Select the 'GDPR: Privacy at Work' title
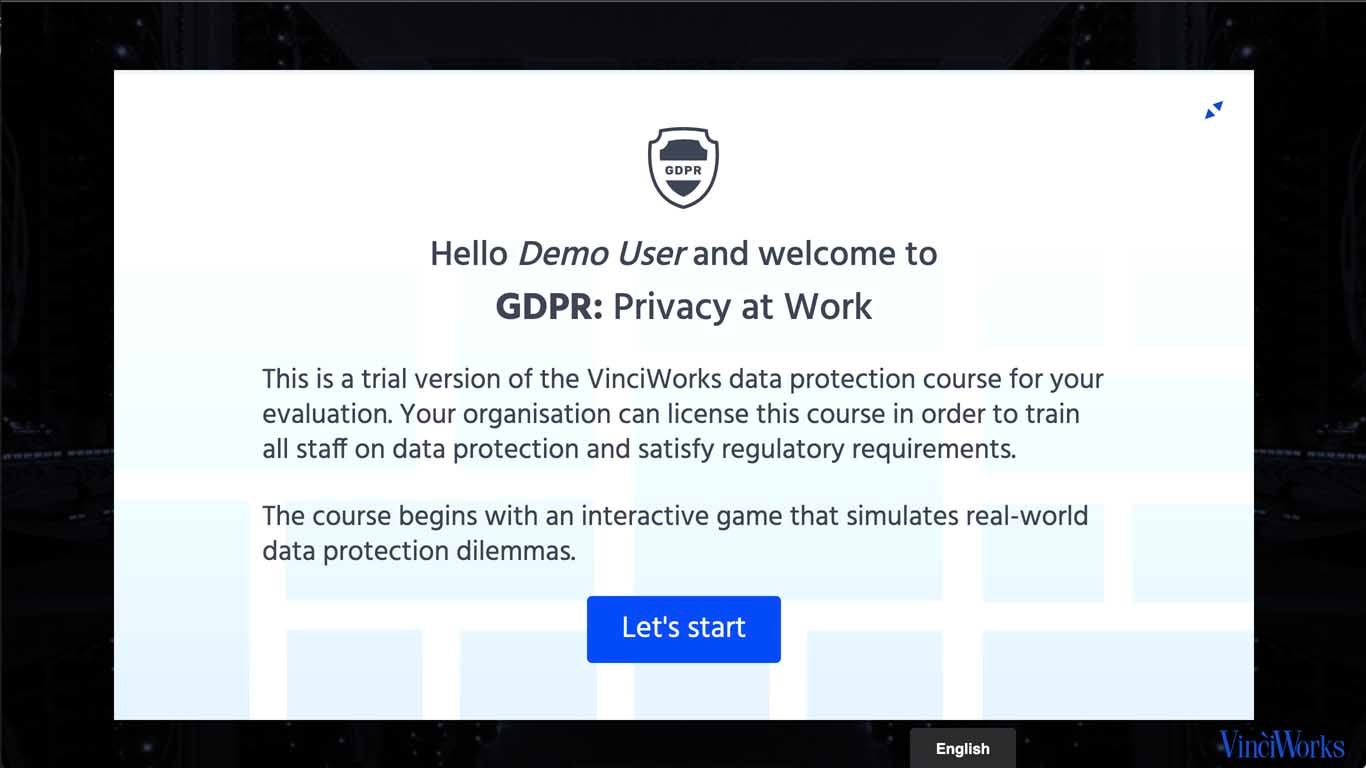The width and height of the screenshot is (1366, 768). click(x=683, y=306)
